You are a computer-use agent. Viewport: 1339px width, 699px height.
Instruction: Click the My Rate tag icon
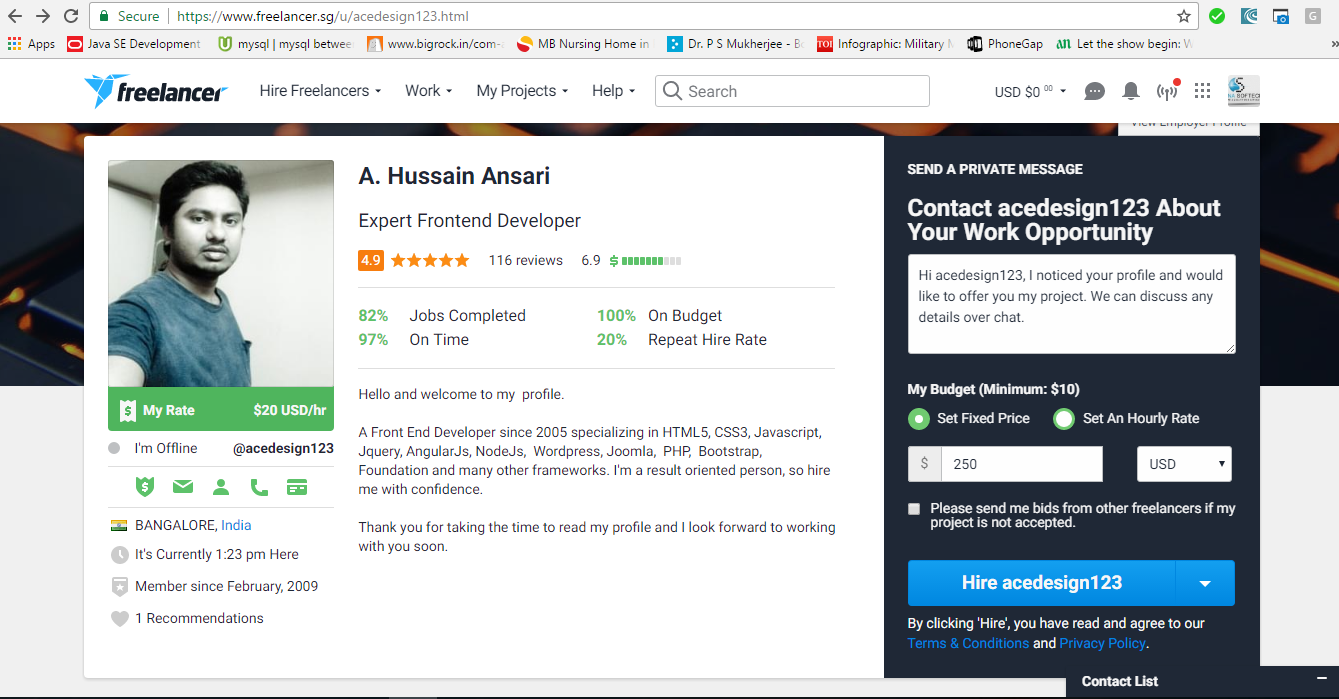tap(127, 410)
